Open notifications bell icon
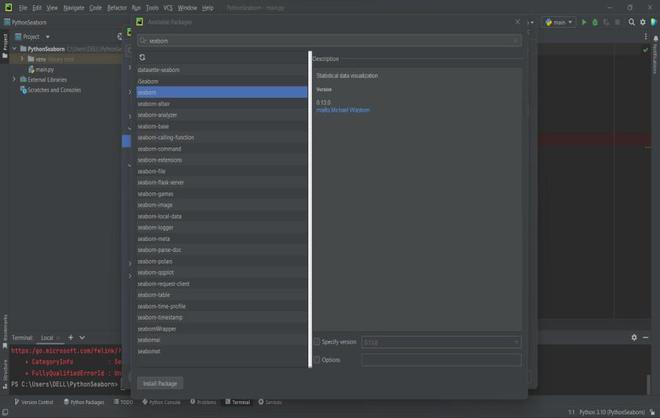The height and width of the screenshot is (418, 660). click(x=655, y=39)
